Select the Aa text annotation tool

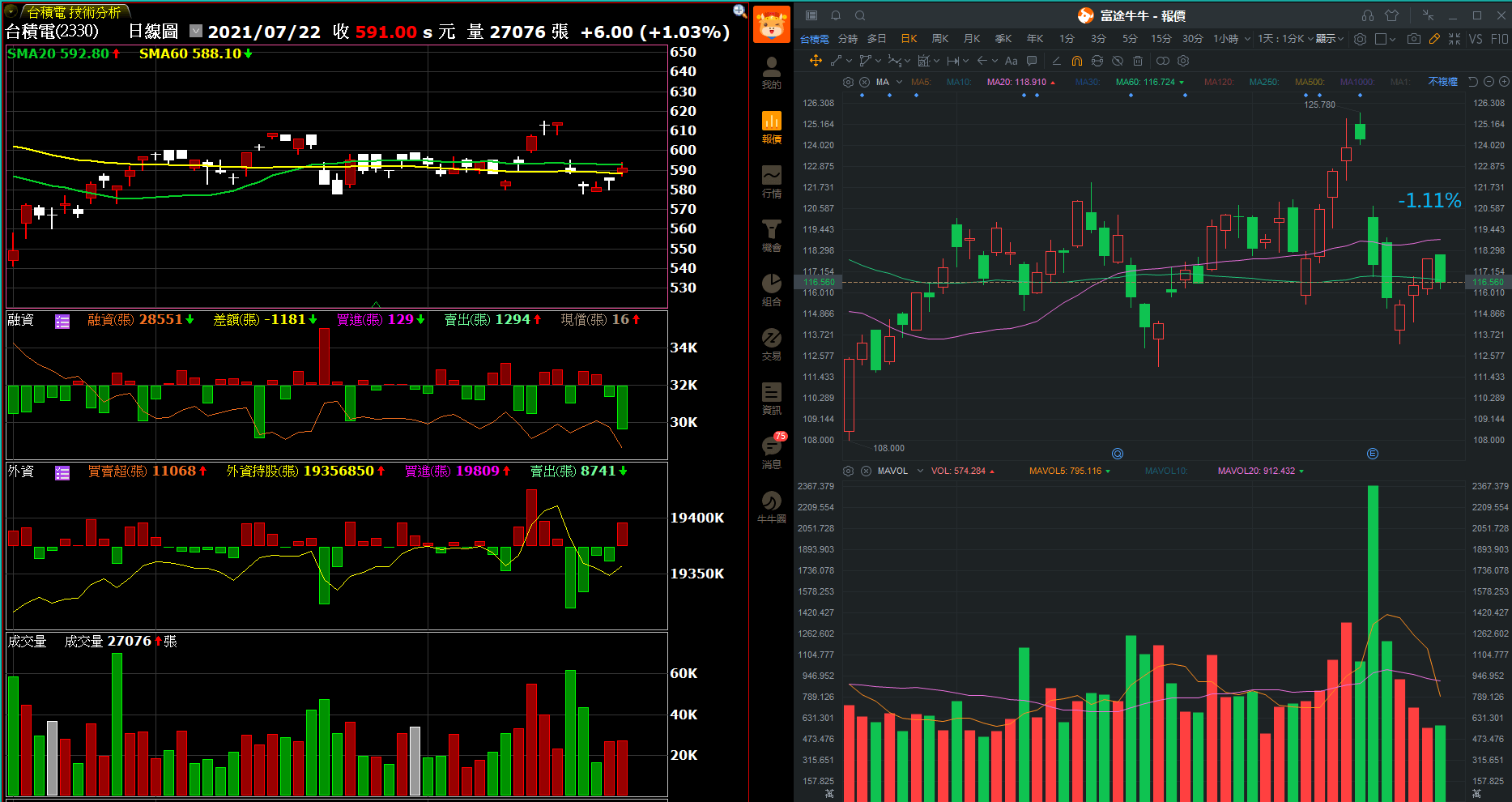coord(1012,61)
